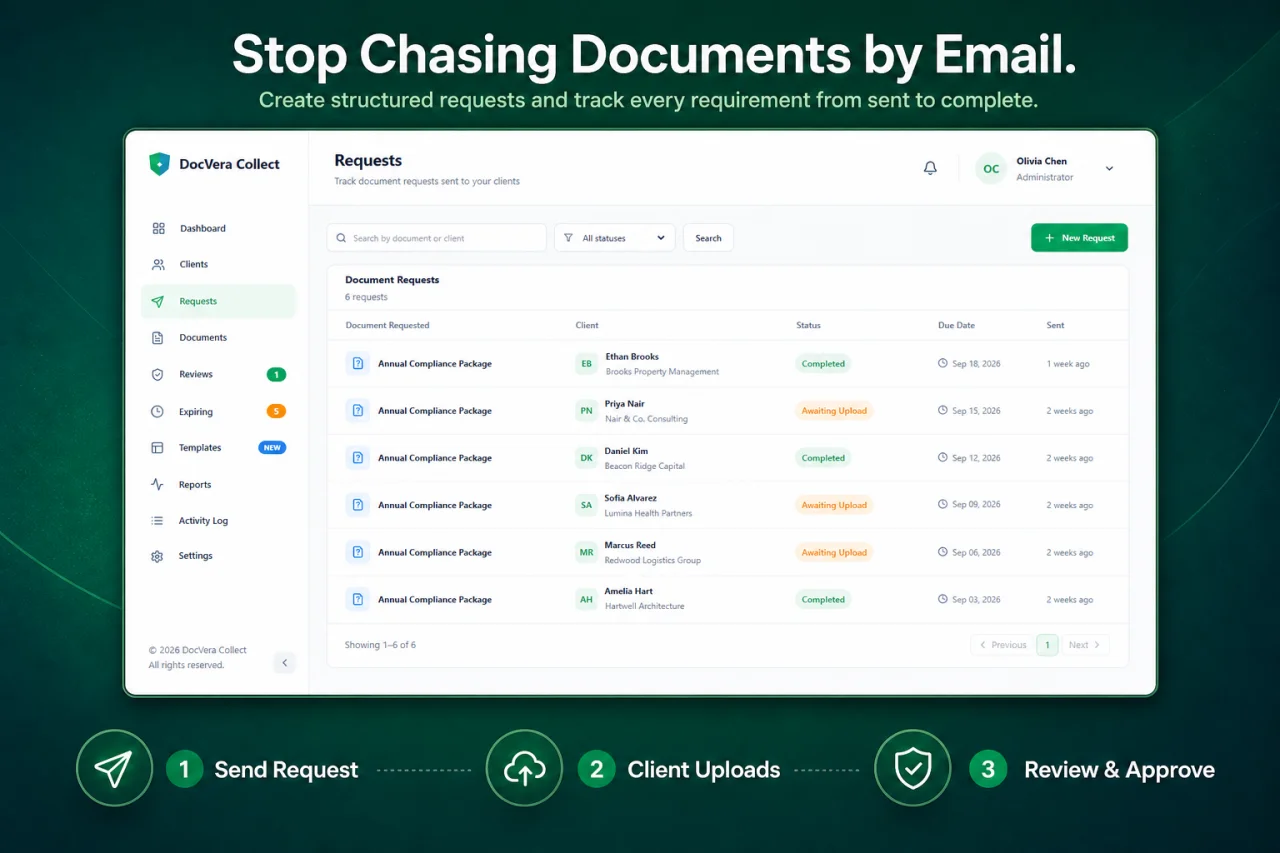Click the document icon in Daniel Kim row
Viewport: 1280px width, 853px height.
click(x=357, y=457)
